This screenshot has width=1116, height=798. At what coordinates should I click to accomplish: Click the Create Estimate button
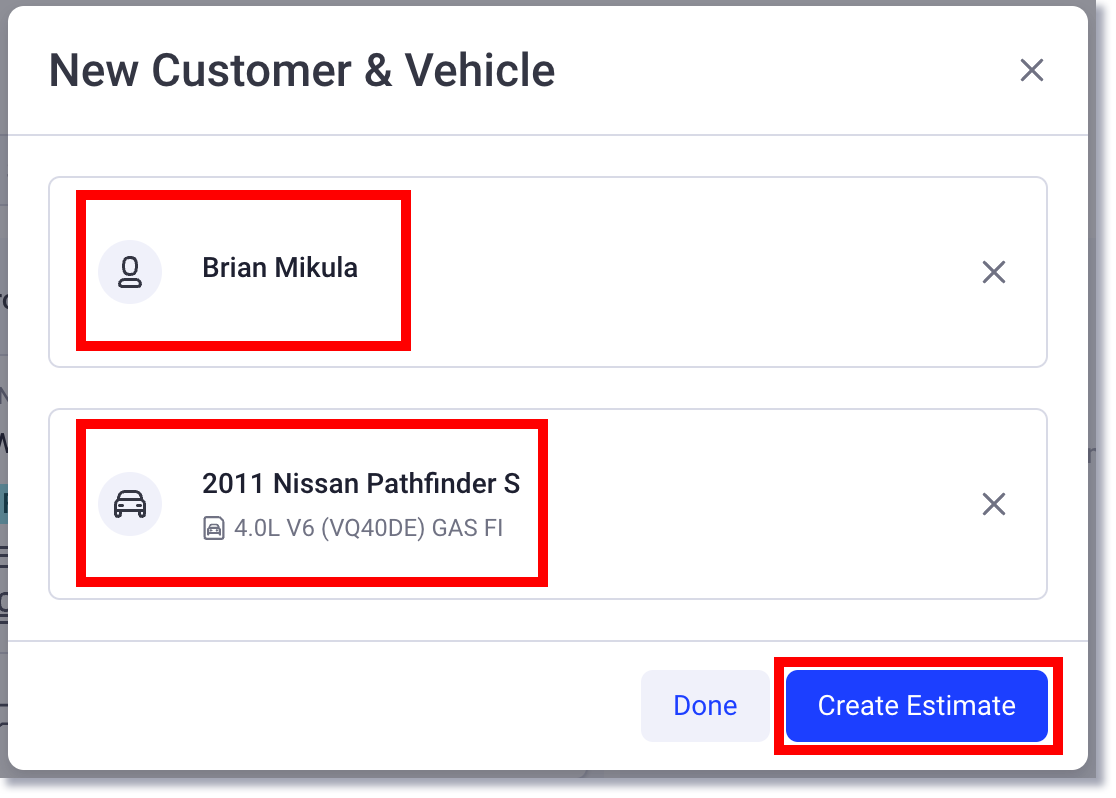[x=916, y=705]
